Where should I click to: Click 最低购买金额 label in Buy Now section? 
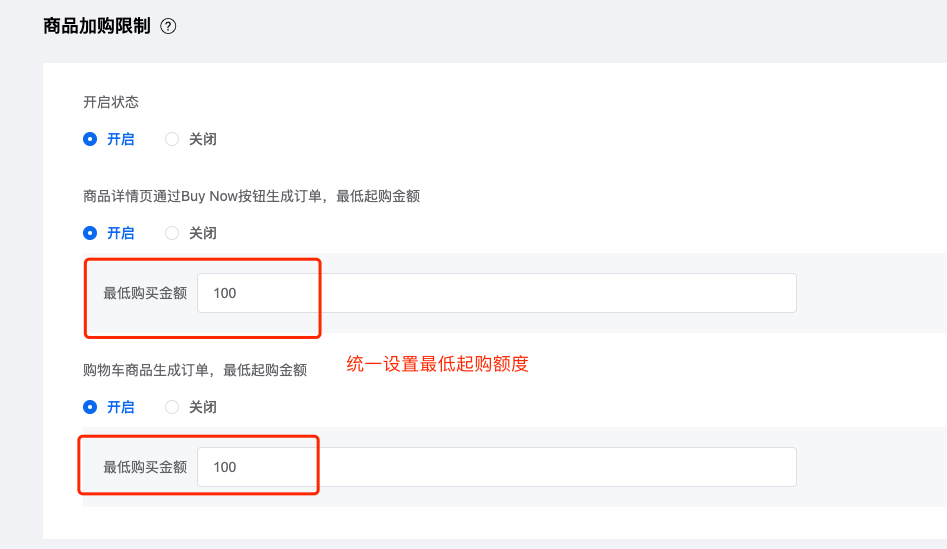[x=145, y=294]
